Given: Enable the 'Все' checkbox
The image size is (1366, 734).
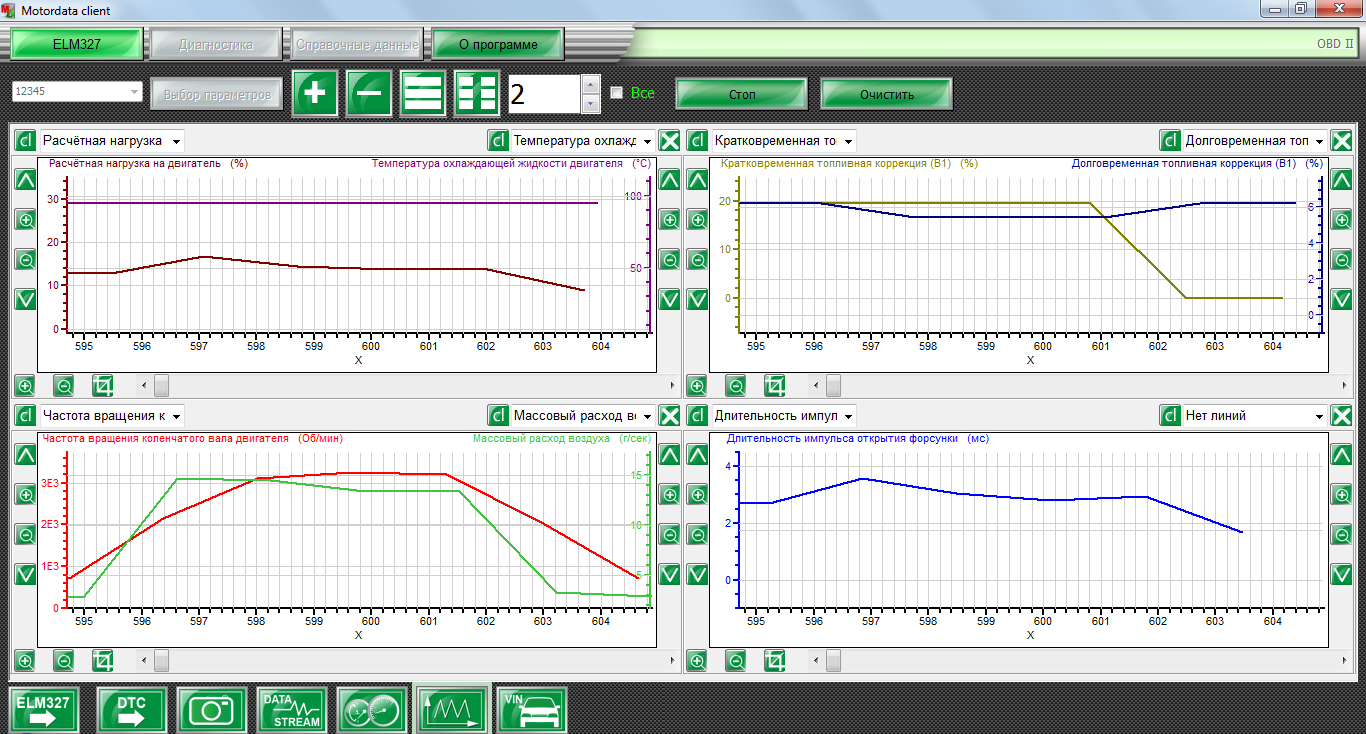Looking at the screenshot, I should pos(617,93).
